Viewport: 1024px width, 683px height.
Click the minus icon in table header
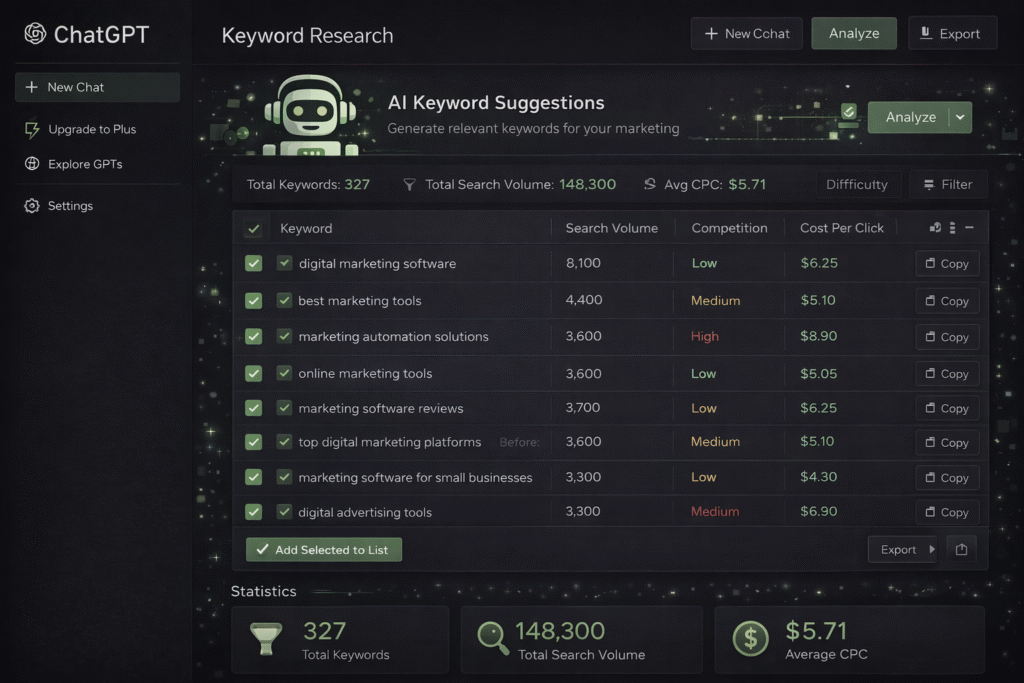coord(970,228)
